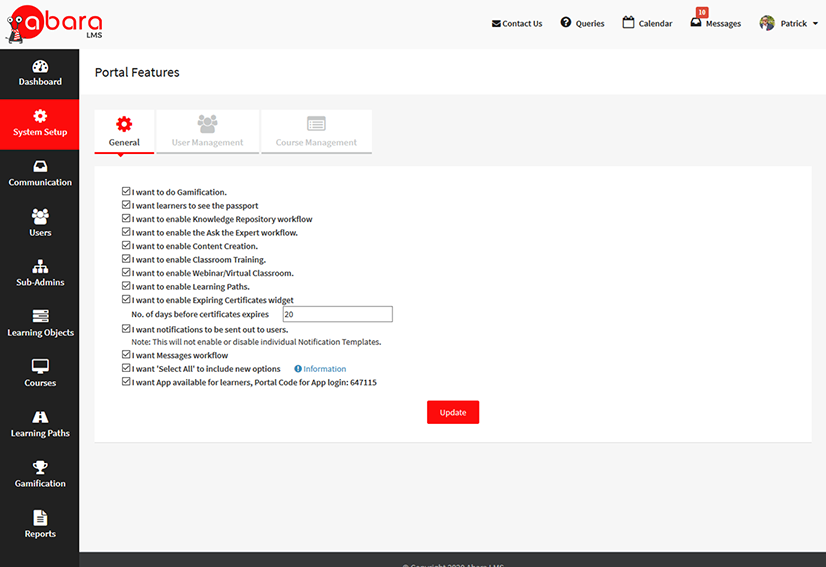Open the Courses monitor icon
Viewport: 826px width, 567px height.
pyautogui.click(x=40, y=366)
